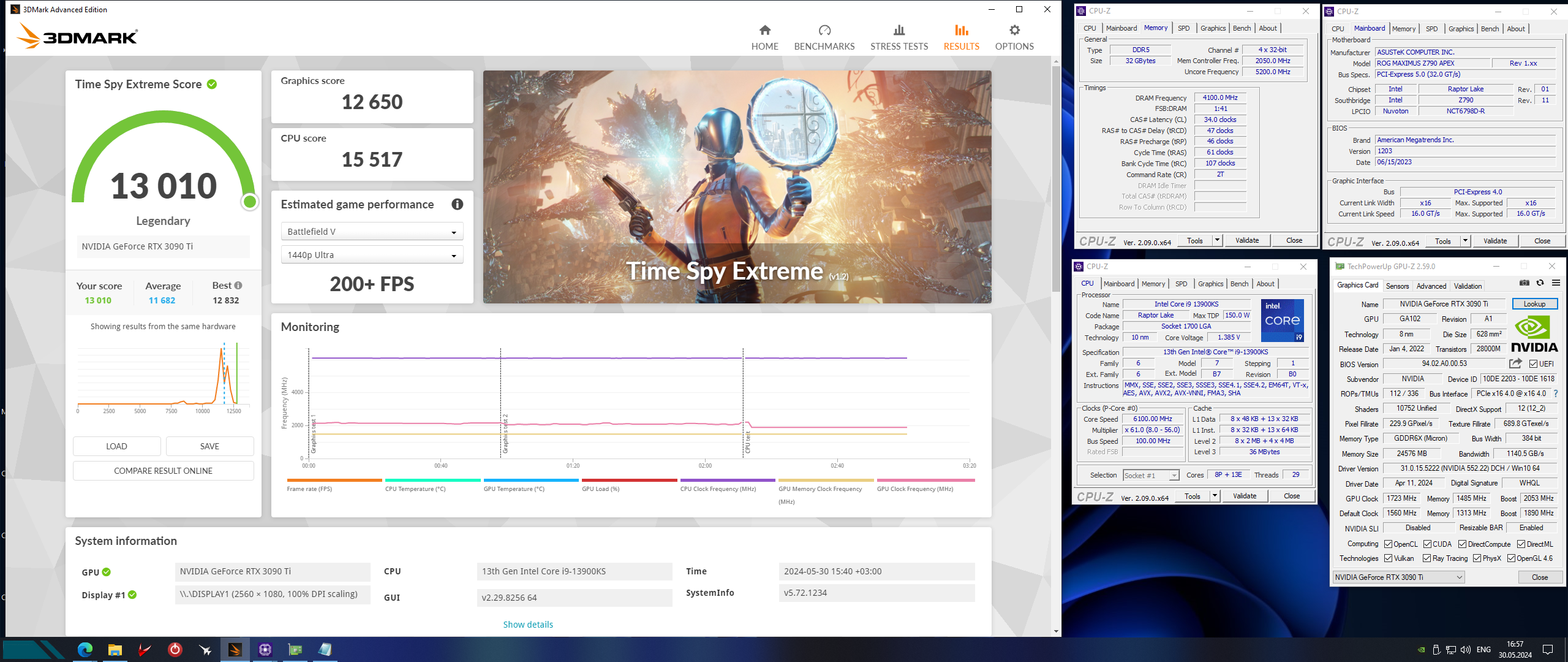
Task: Open the Socket #1 selection dropdown in CPU-Z
Action: click(1150, 476)
